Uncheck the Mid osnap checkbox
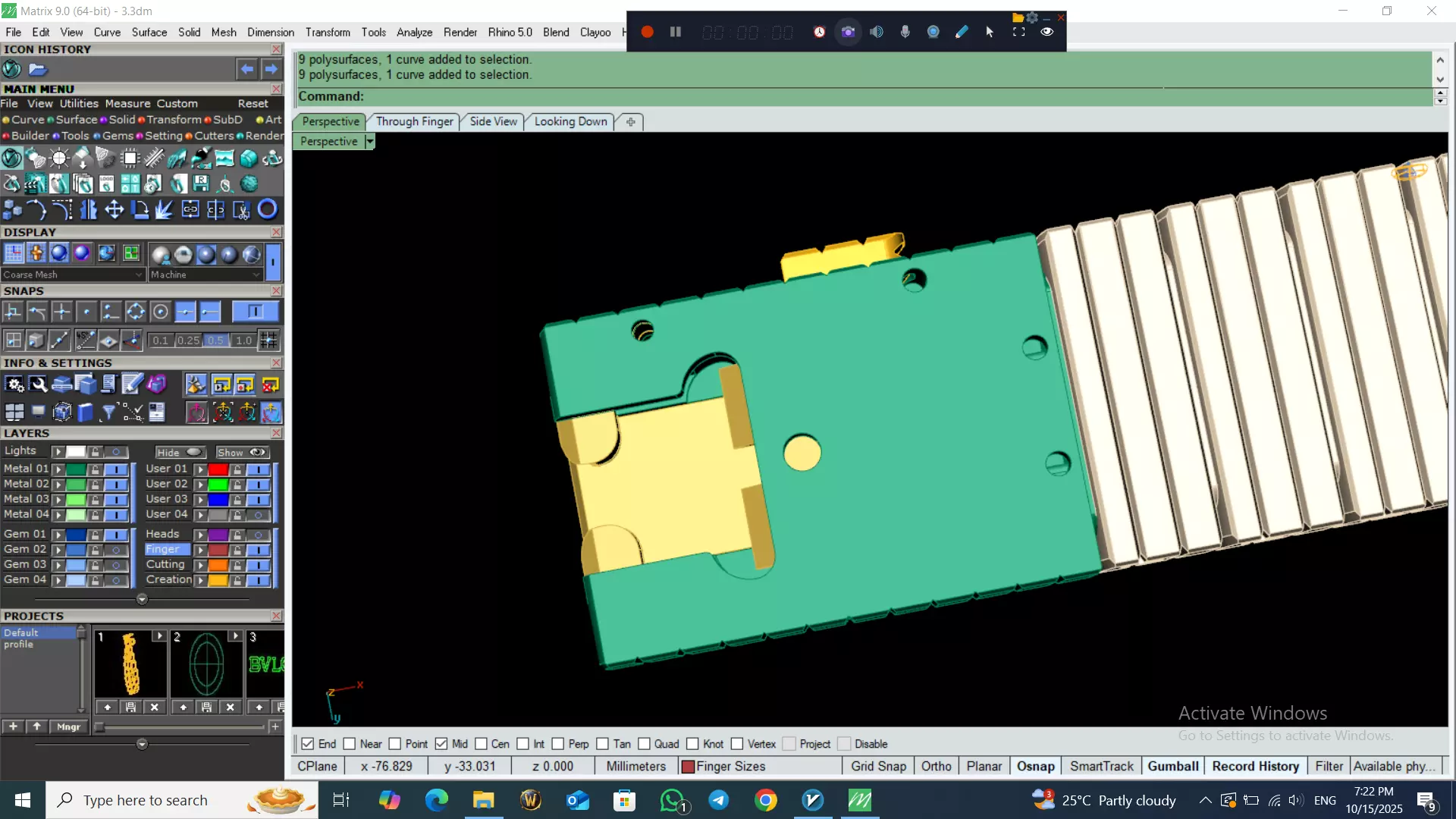 click(x=441, y=744)
